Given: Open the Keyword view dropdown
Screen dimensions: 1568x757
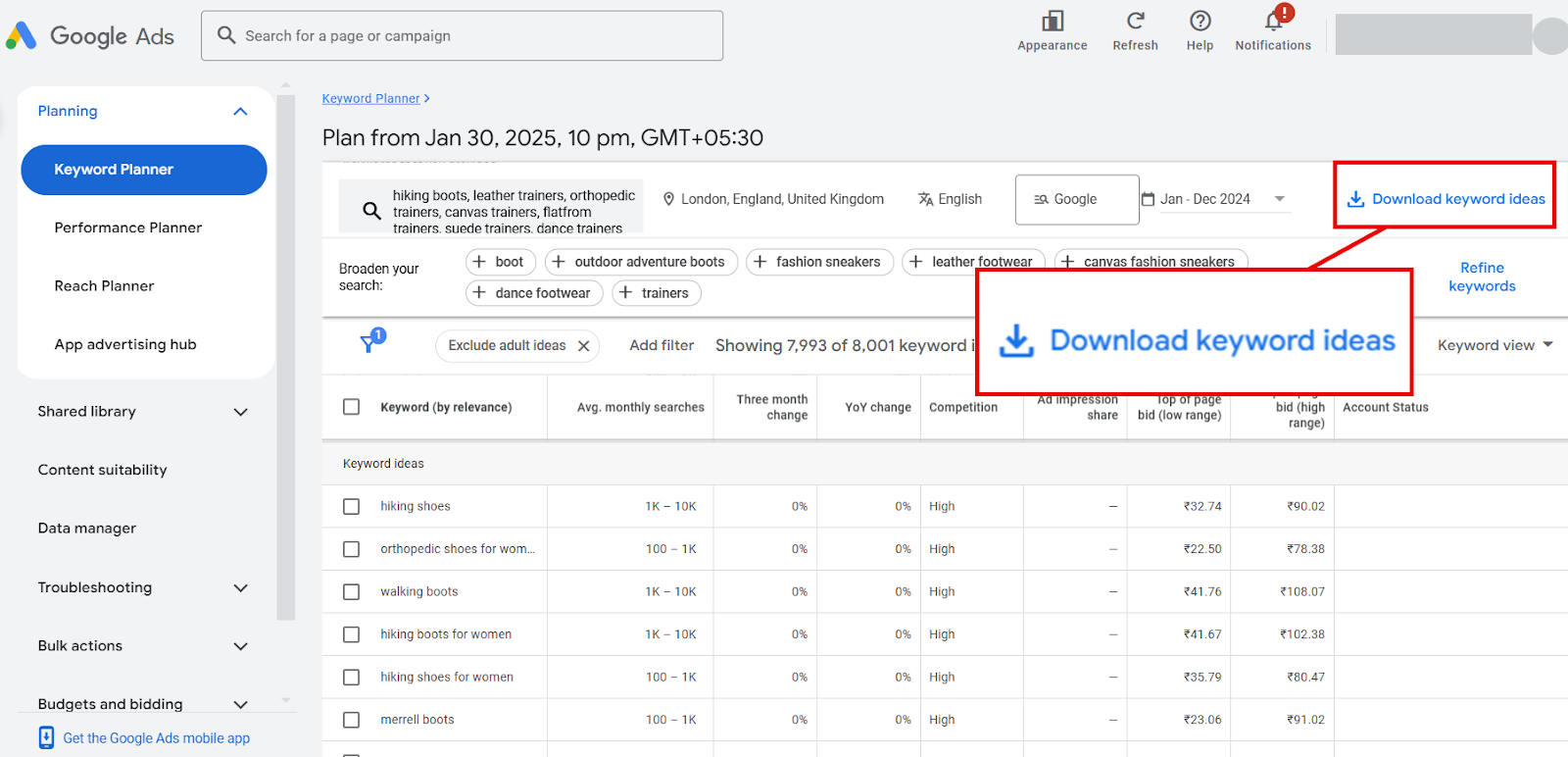Looking at the screenshot, I should (1494, 345).
